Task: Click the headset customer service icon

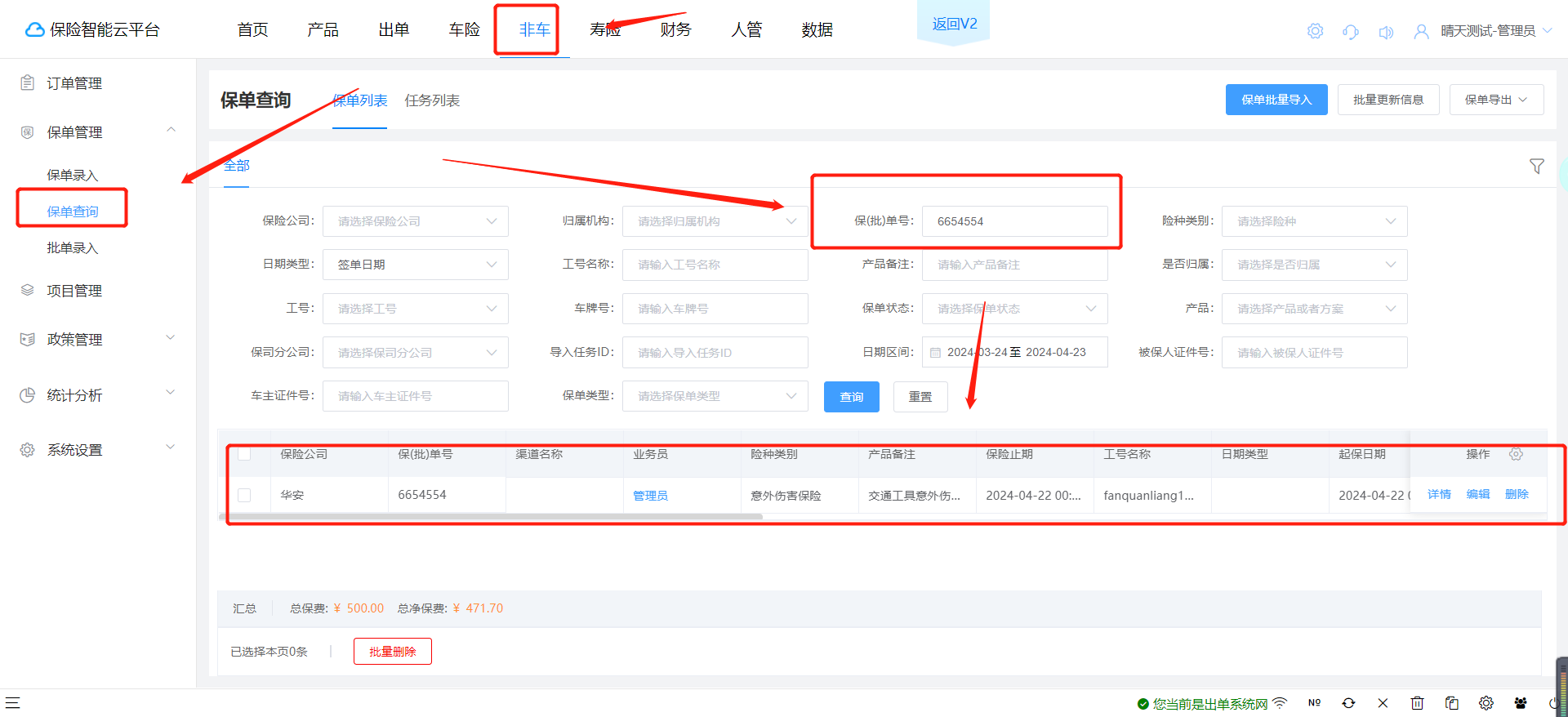Action: pyautogui.click(x=1351, y=32)
